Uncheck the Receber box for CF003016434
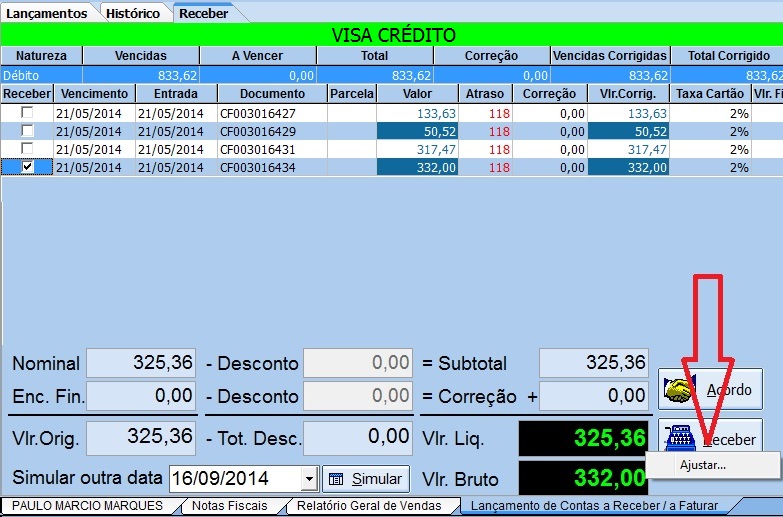783x517 pixels. coord(27,167)
